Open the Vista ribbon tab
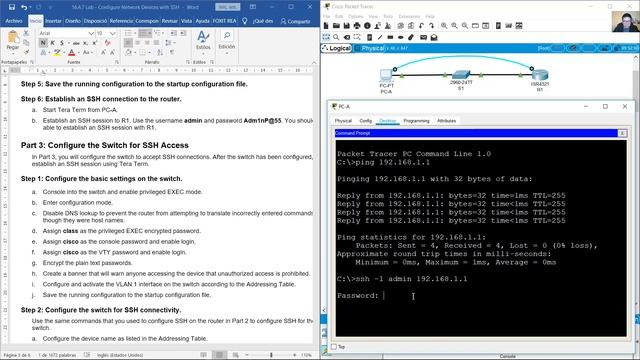Viewport: 640px width, 360px height. pos(186,21)
